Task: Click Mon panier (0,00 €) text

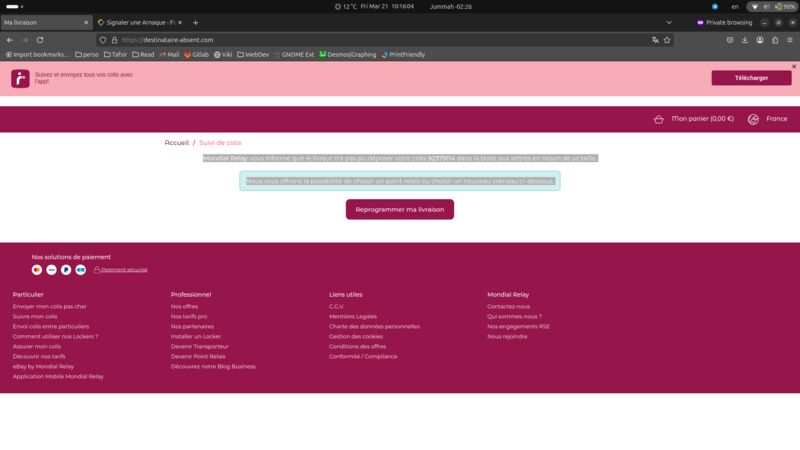Action: coord(703,119)
